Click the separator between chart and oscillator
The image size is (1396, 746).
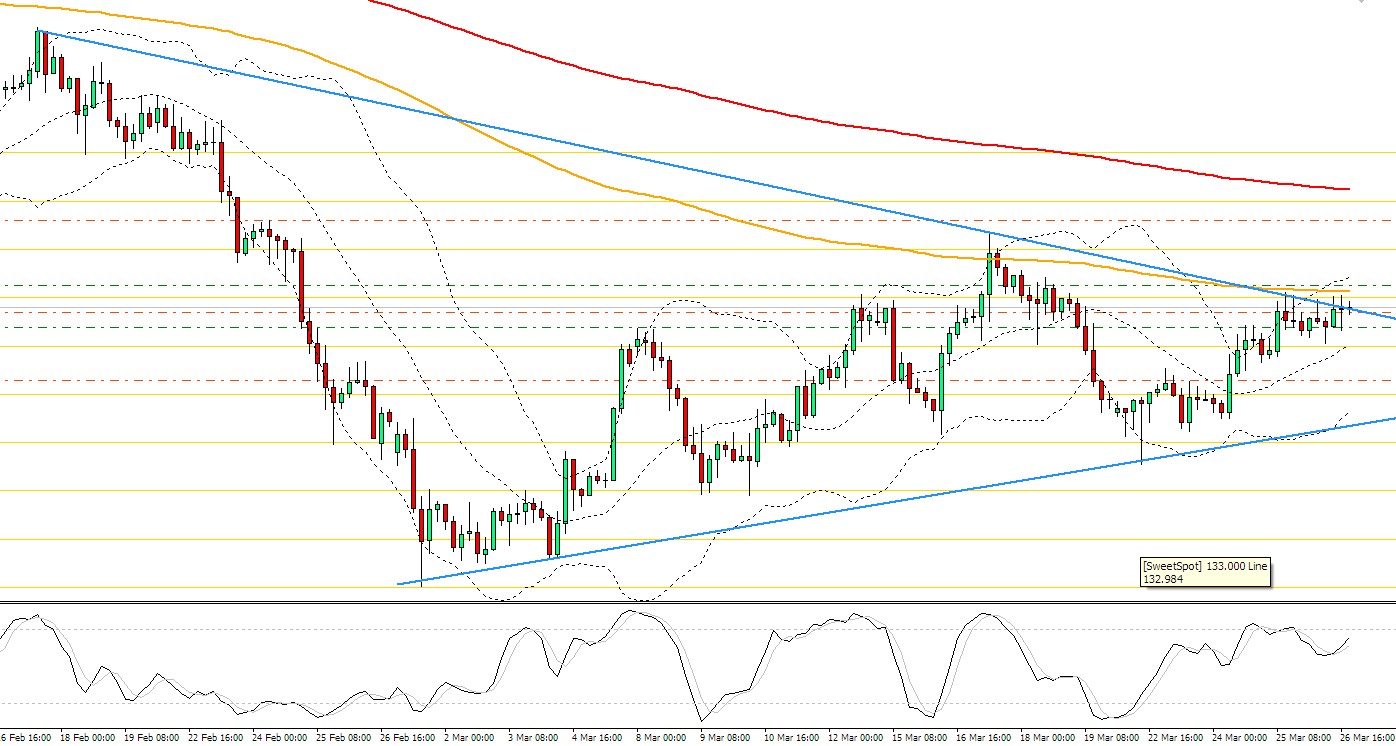698,602
